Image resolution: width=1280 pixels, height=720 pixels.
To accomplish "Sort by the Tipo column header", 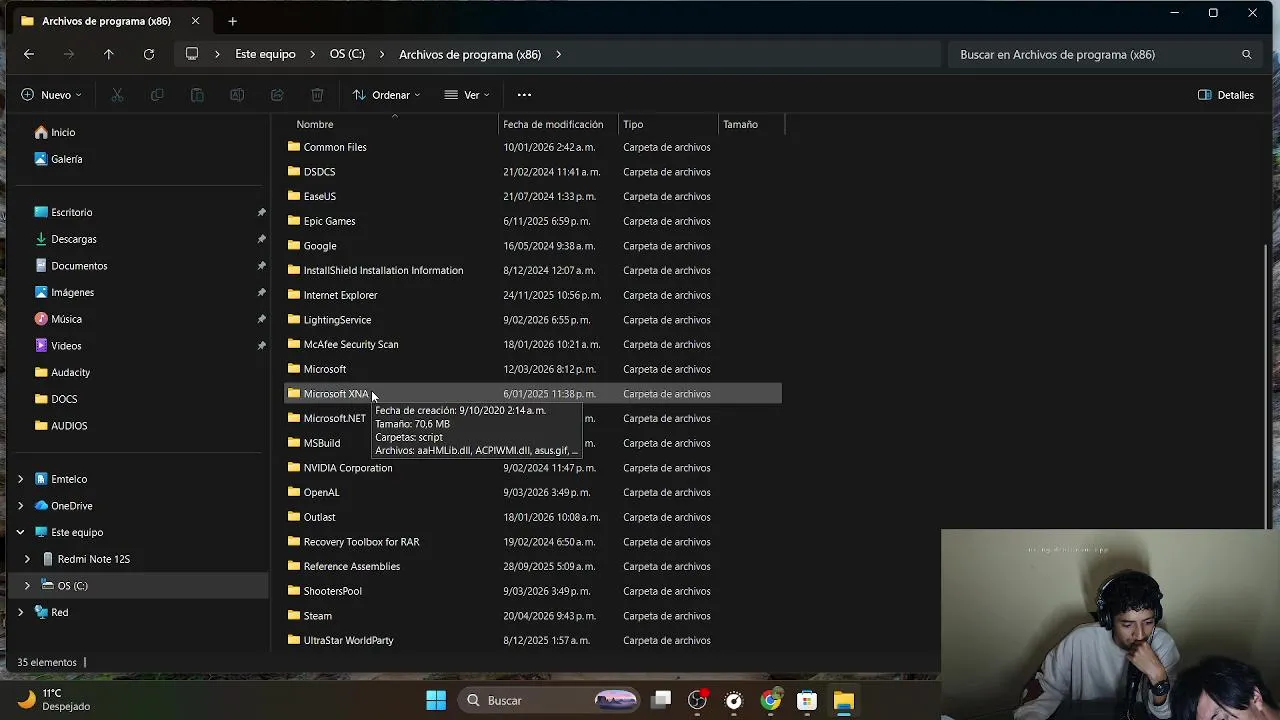I will 633,124.
